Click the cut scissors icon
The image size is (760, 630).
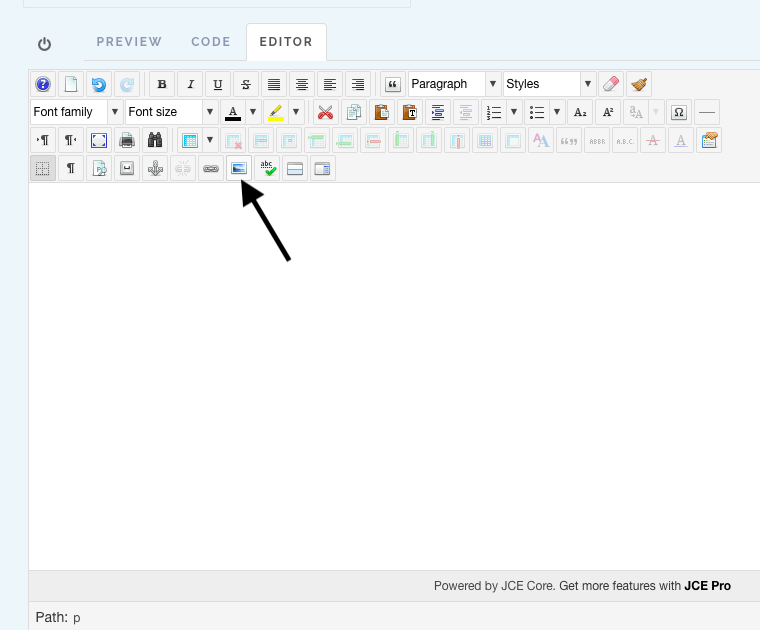pyautogui.click(x=324, y=112)
